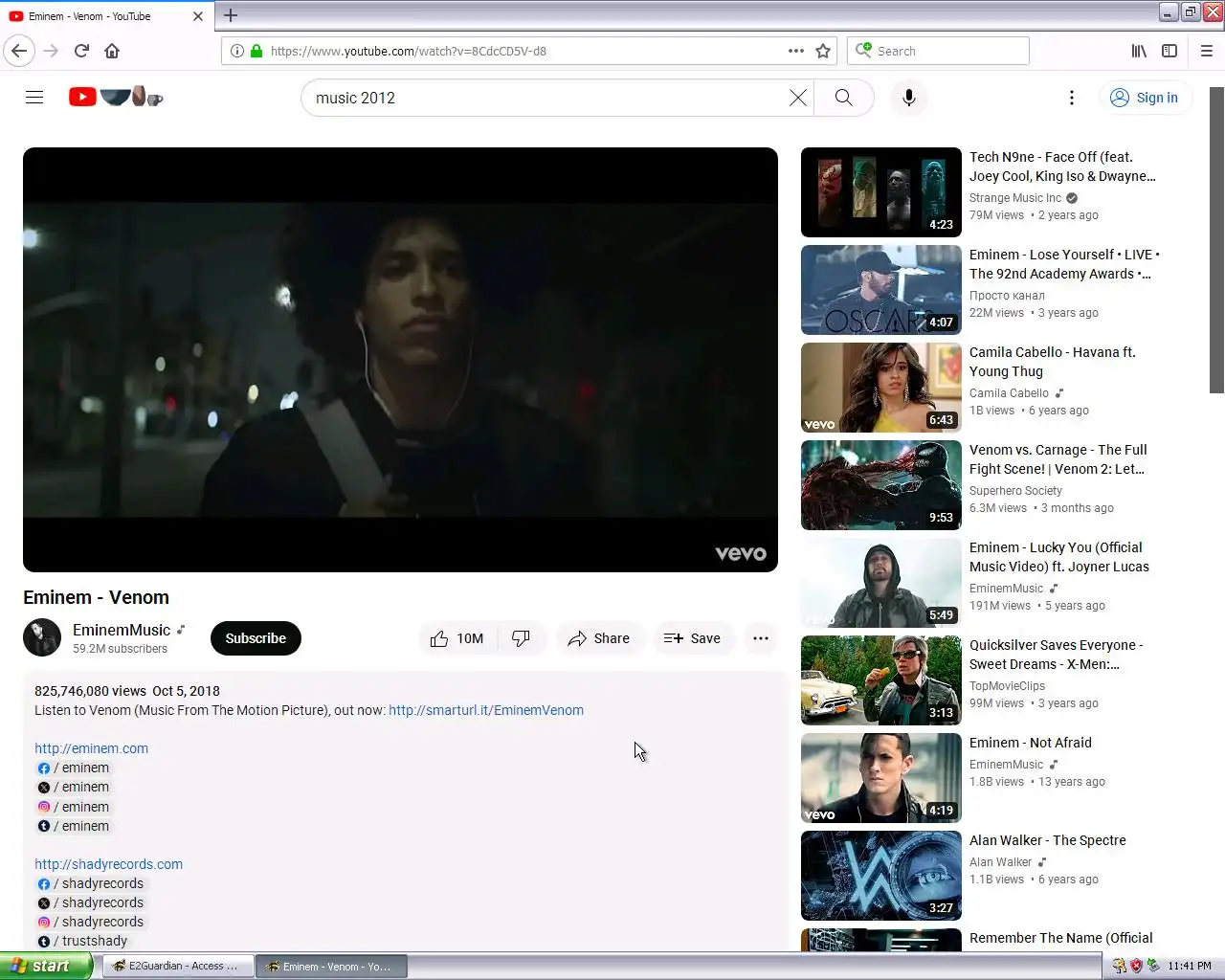Open Firefox library icon
Viewport: 1225px width, 980px height.
coord(1139,51)
